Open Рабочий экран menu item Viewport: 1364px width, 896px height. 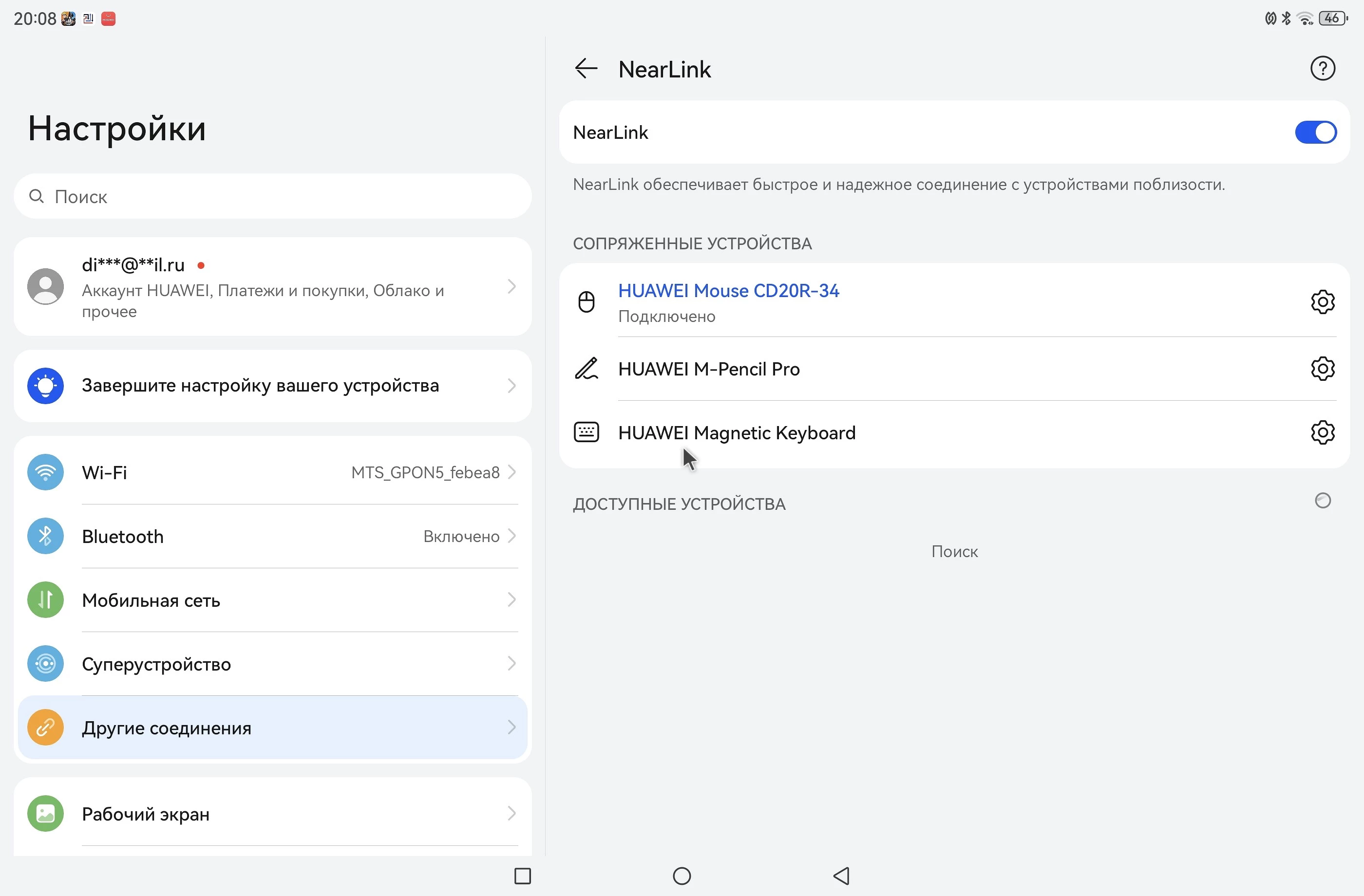(272, 814)
